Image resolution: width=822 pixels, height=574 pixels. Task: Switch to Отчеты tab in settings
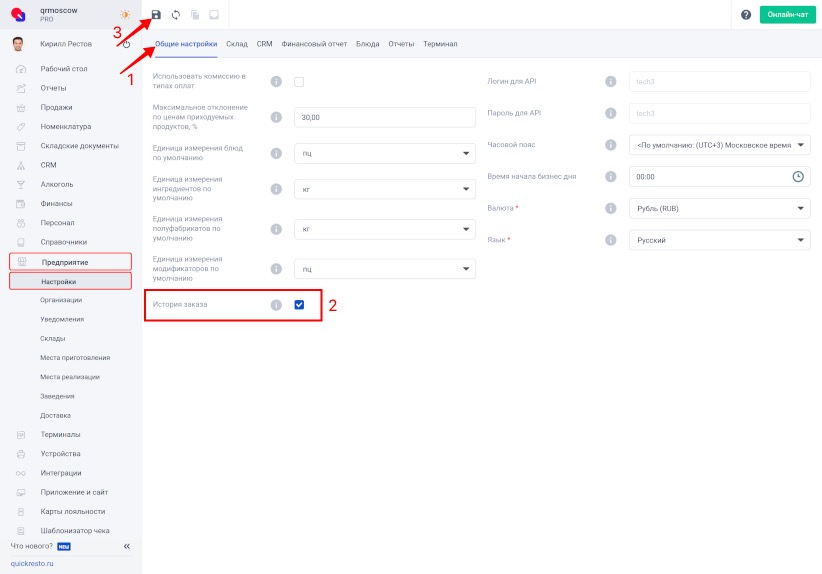[401, 44]
